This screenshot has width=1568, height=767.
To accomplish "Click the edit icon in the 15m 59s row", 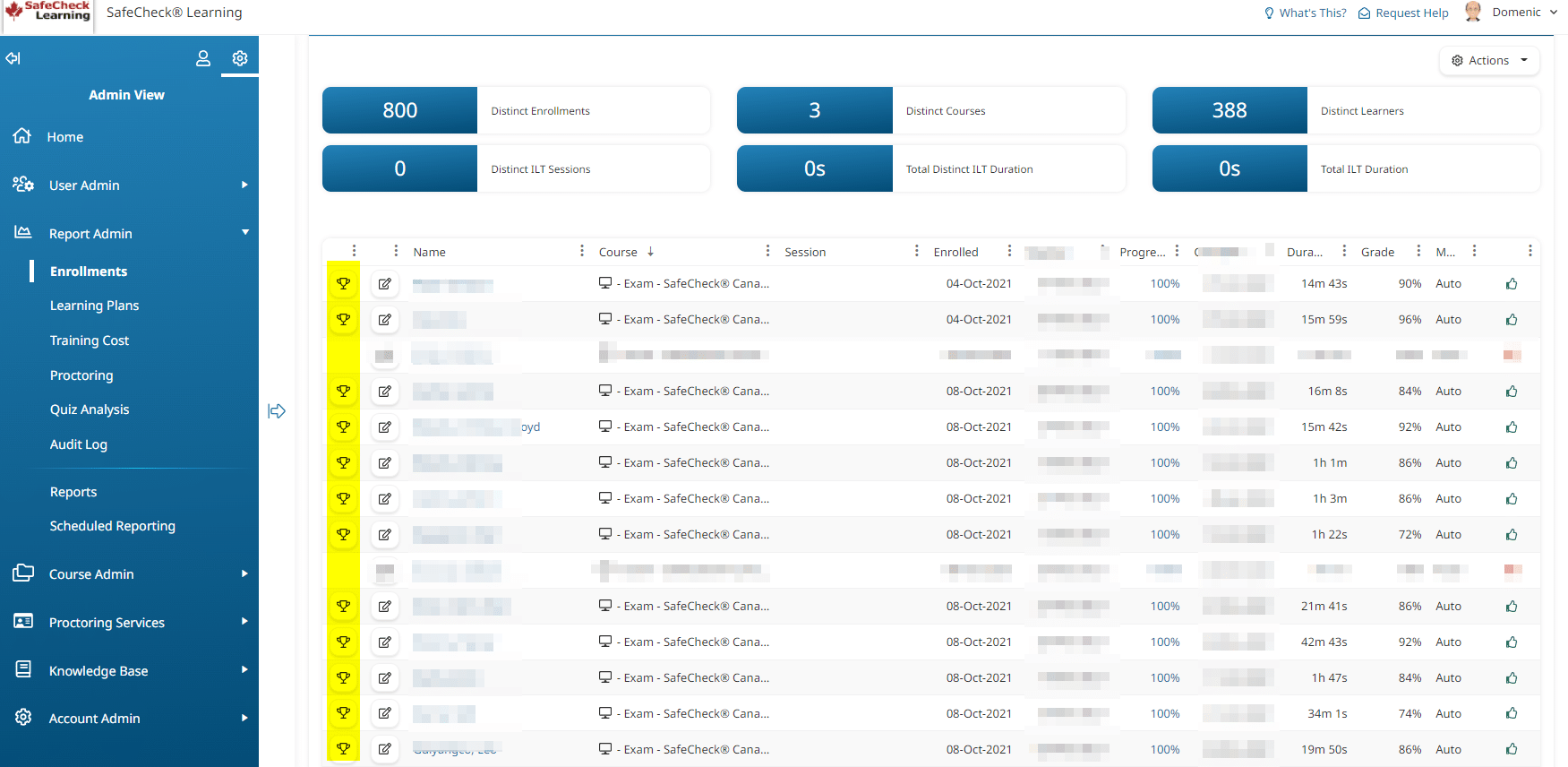I will [x=385, y=320].
